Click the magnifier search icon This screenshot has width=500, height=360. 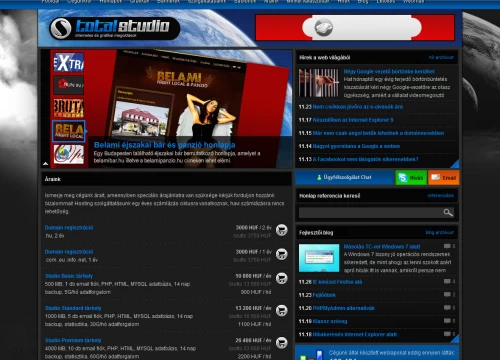[x=448, y=213]
